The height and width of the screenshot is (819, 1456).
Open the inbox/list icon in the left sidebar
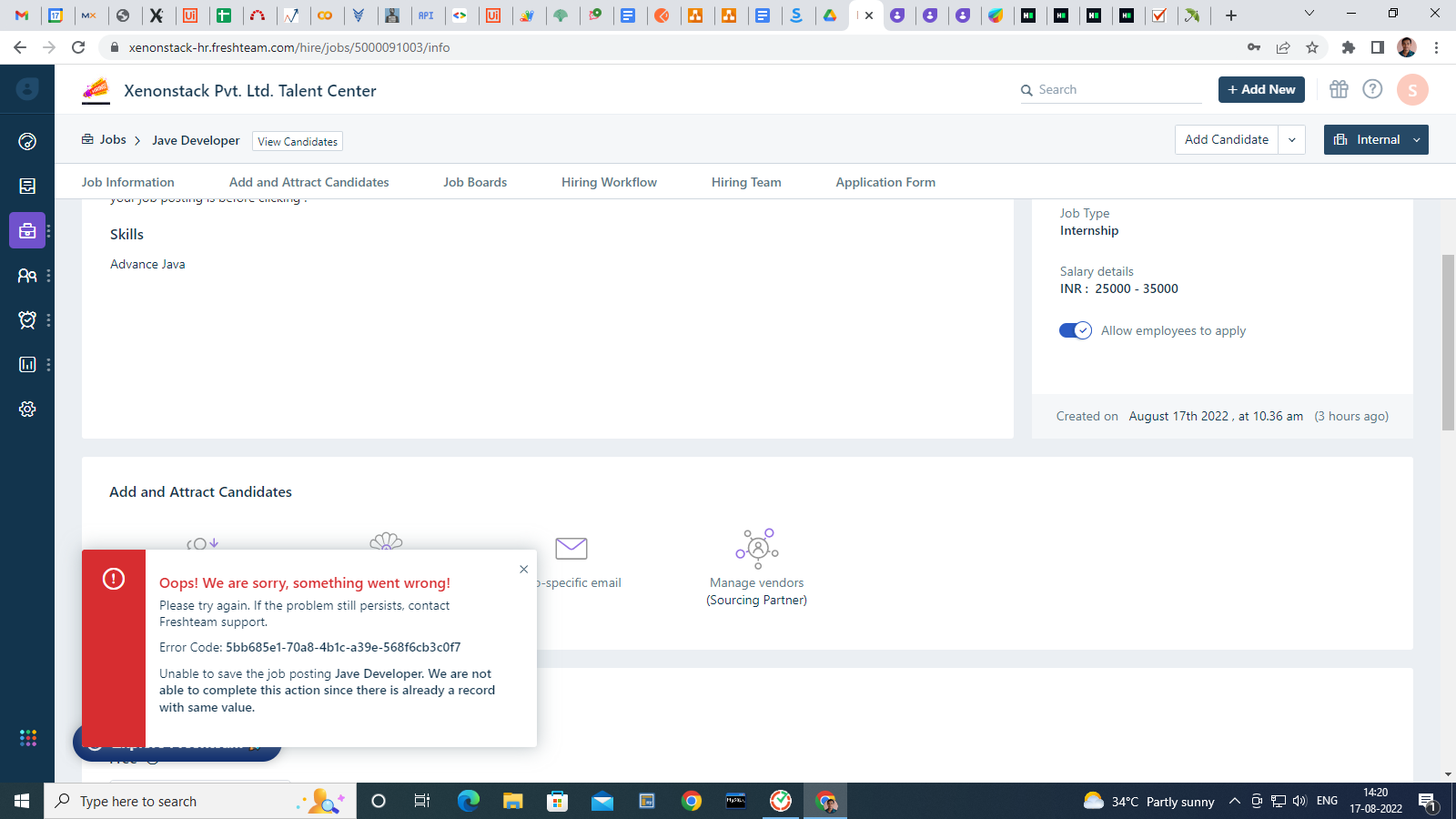pyautogui.click(x=27, y=186)
